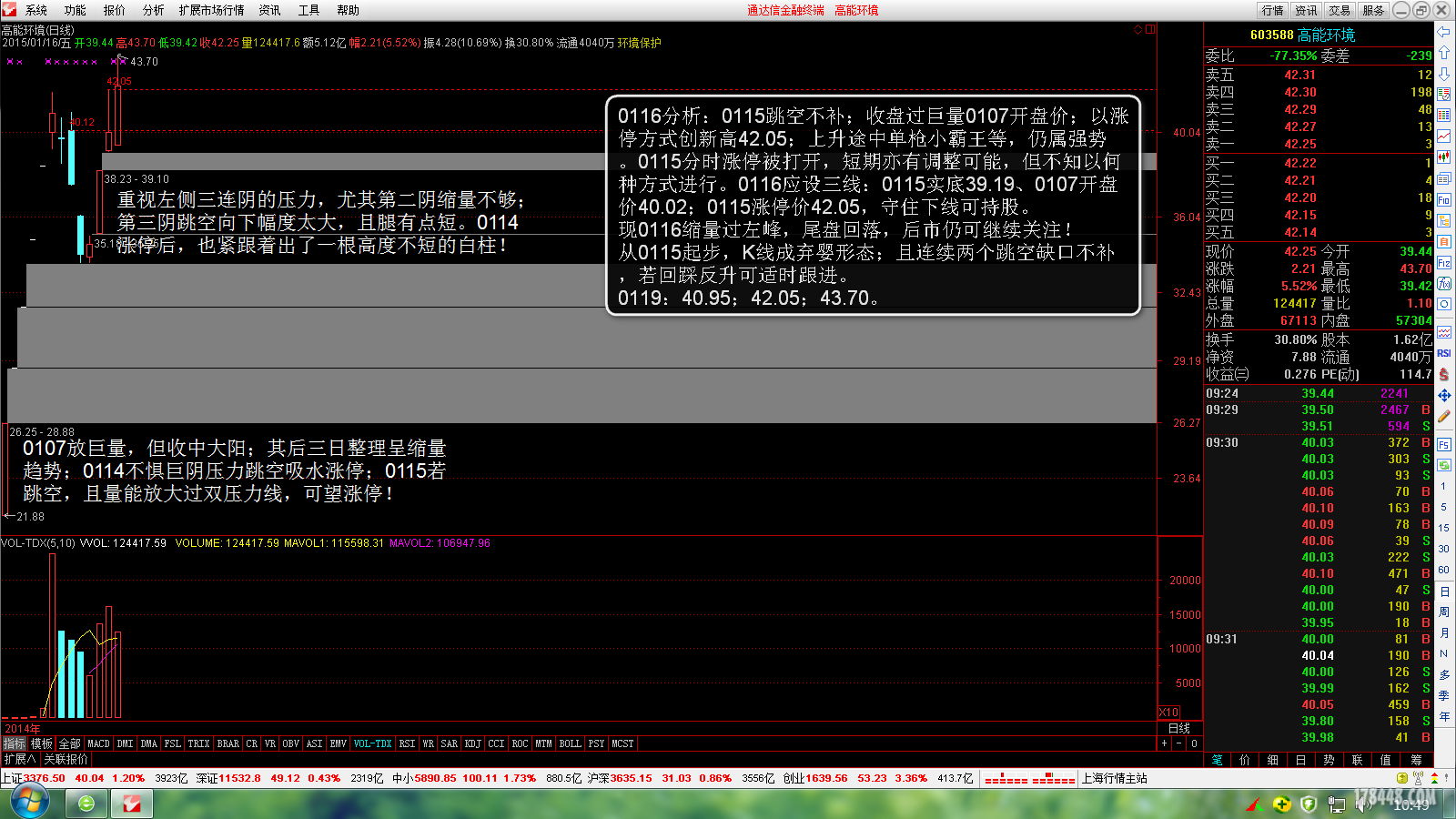Image resolution: width=1456 pixels, height=819 pixels.
Task: Select the 日 daily period in sidebar
Action: coord(1444,591)
